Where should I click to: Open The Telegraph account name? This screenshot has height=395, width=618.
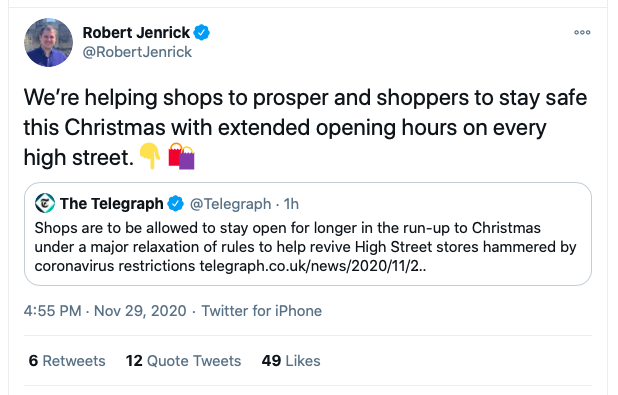tap(112, 203)
